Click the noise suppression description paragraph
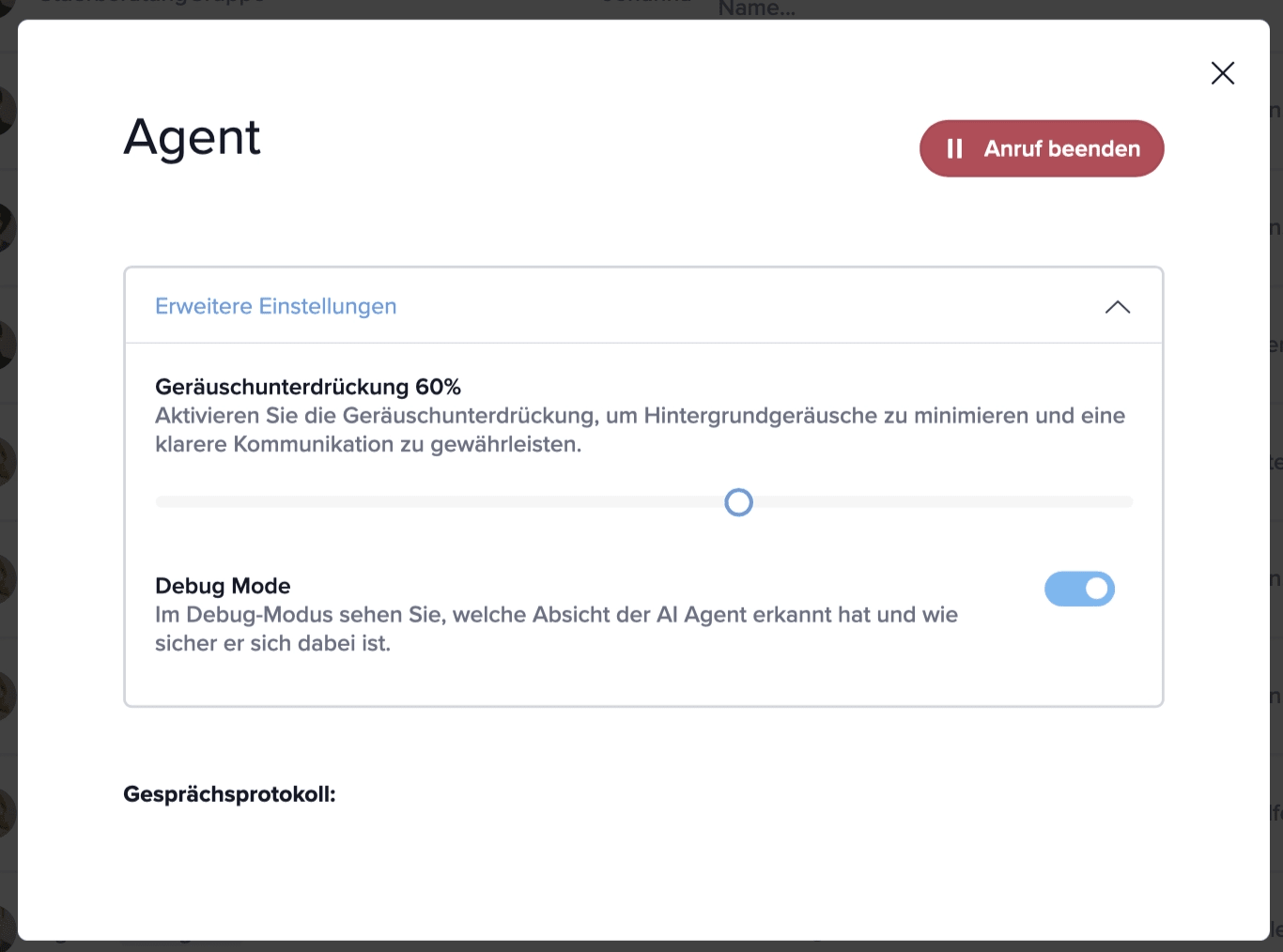Viewport: 1283px width, 952px height. 640,430
